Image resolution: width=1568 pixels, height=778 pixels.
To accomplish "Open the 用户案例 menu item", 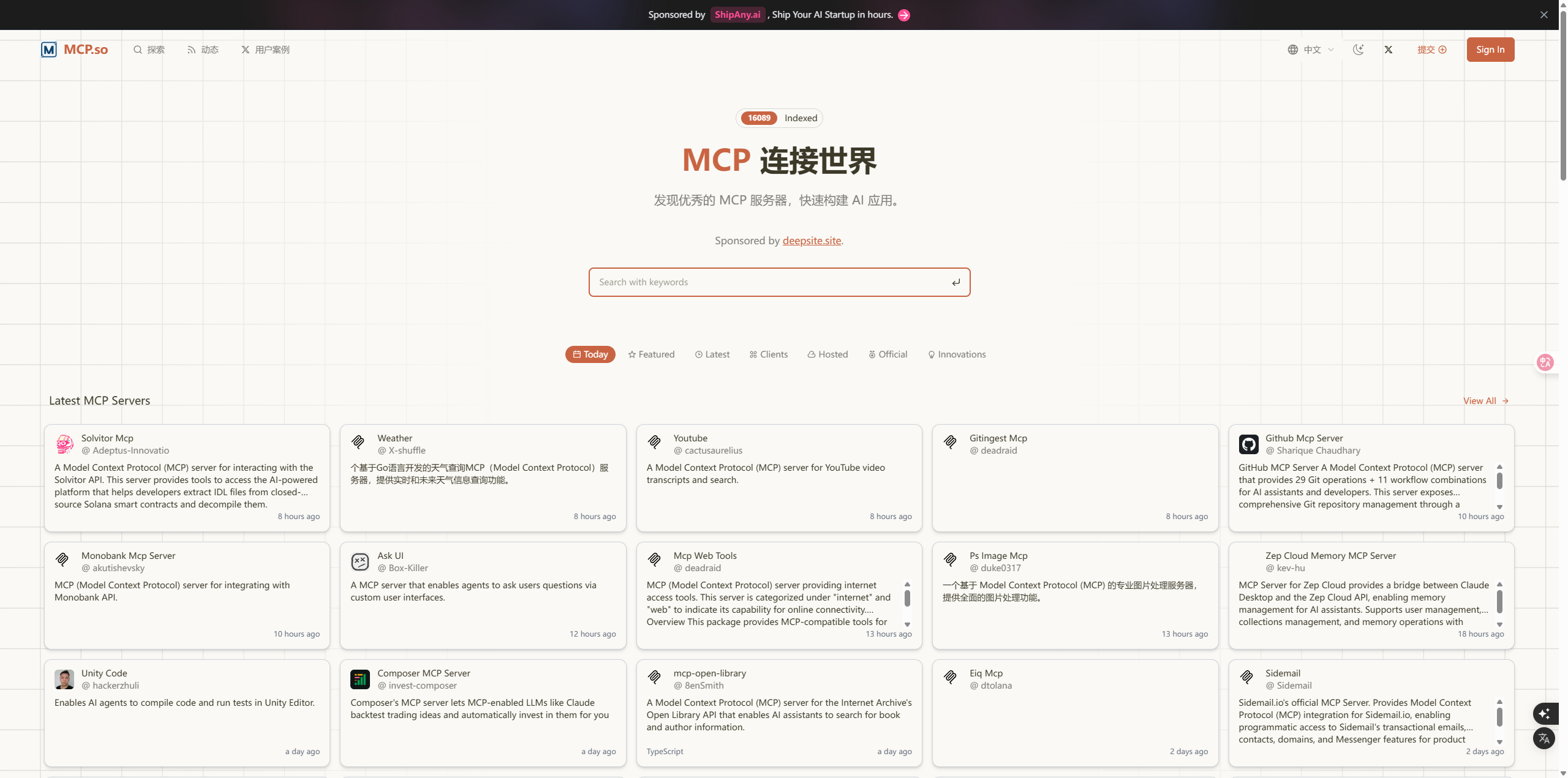I will click(265, 50).
